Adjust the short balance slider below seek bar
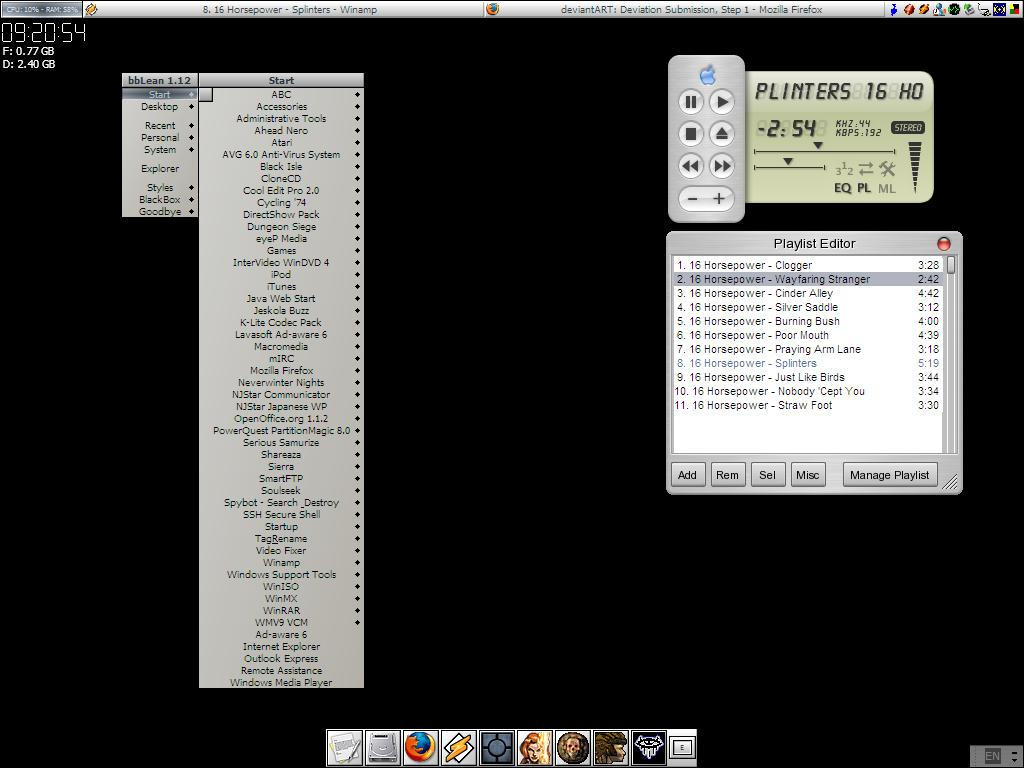The image size is (1024, 768). (790, 165)
